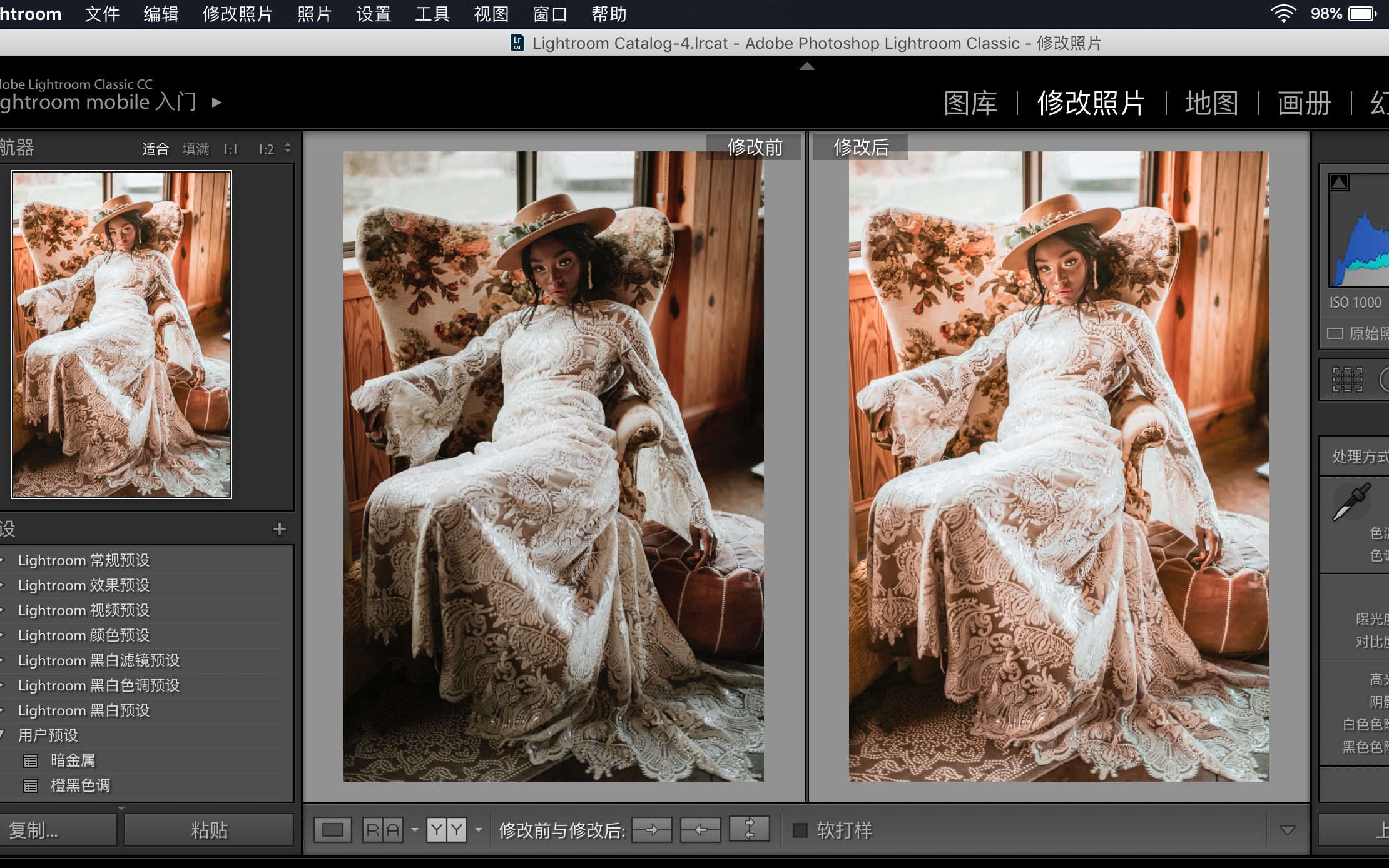This screenshot has height=868, width=1389.
Task: Click the ISO 1000 readout
Action: click(x=1355, y=303)
